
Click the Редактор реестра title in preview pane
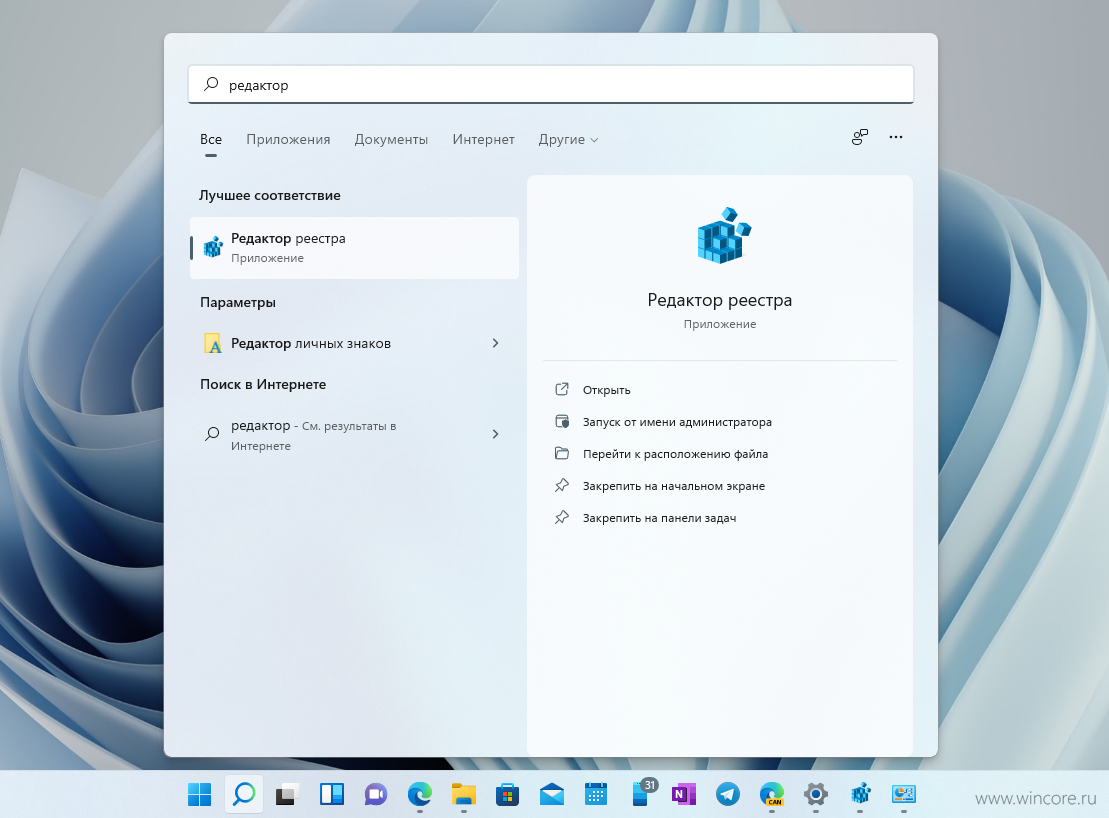(x=719, y=300)
